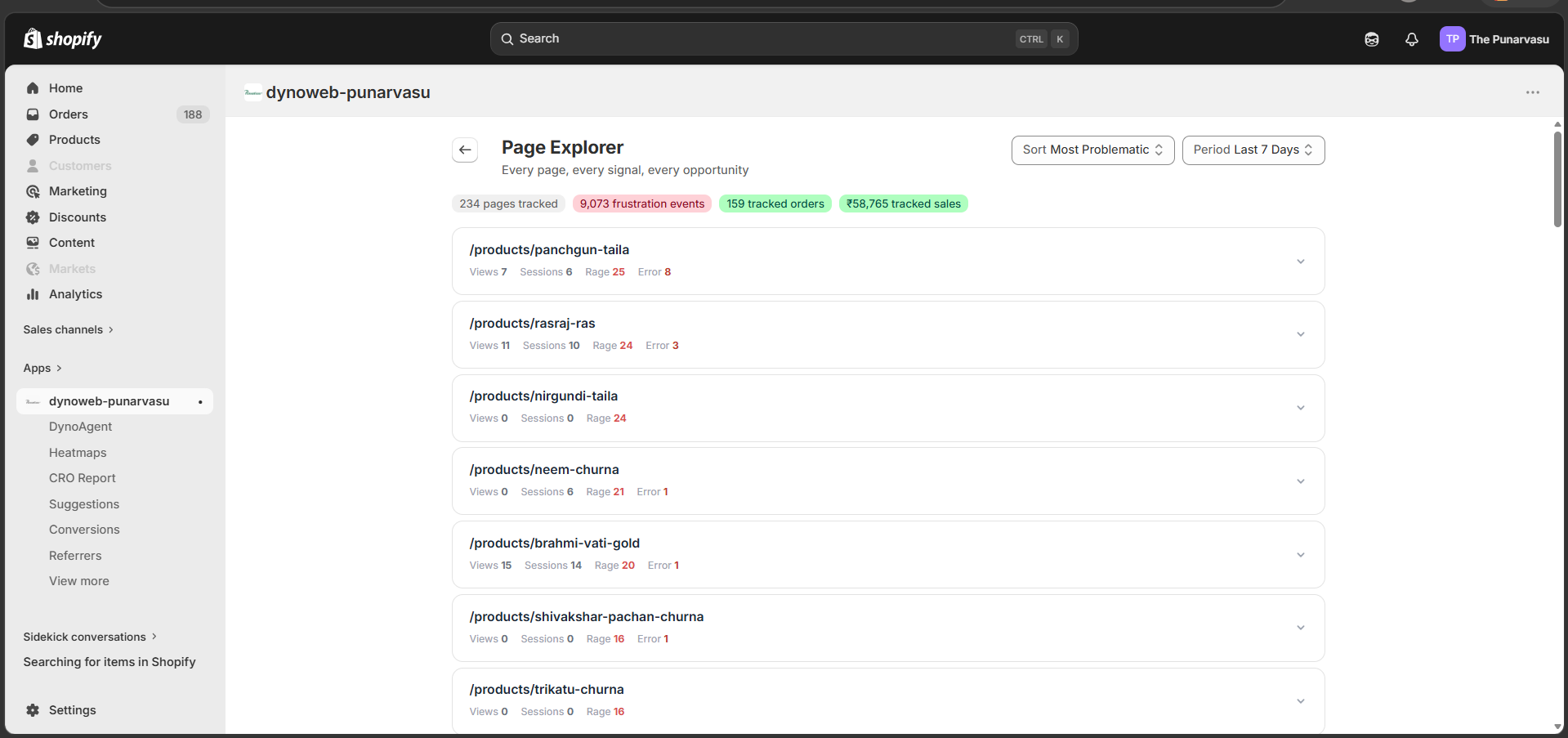Click the Orders inbox icon
This screenshot has width=1568, height=738.
pos(33,114)
